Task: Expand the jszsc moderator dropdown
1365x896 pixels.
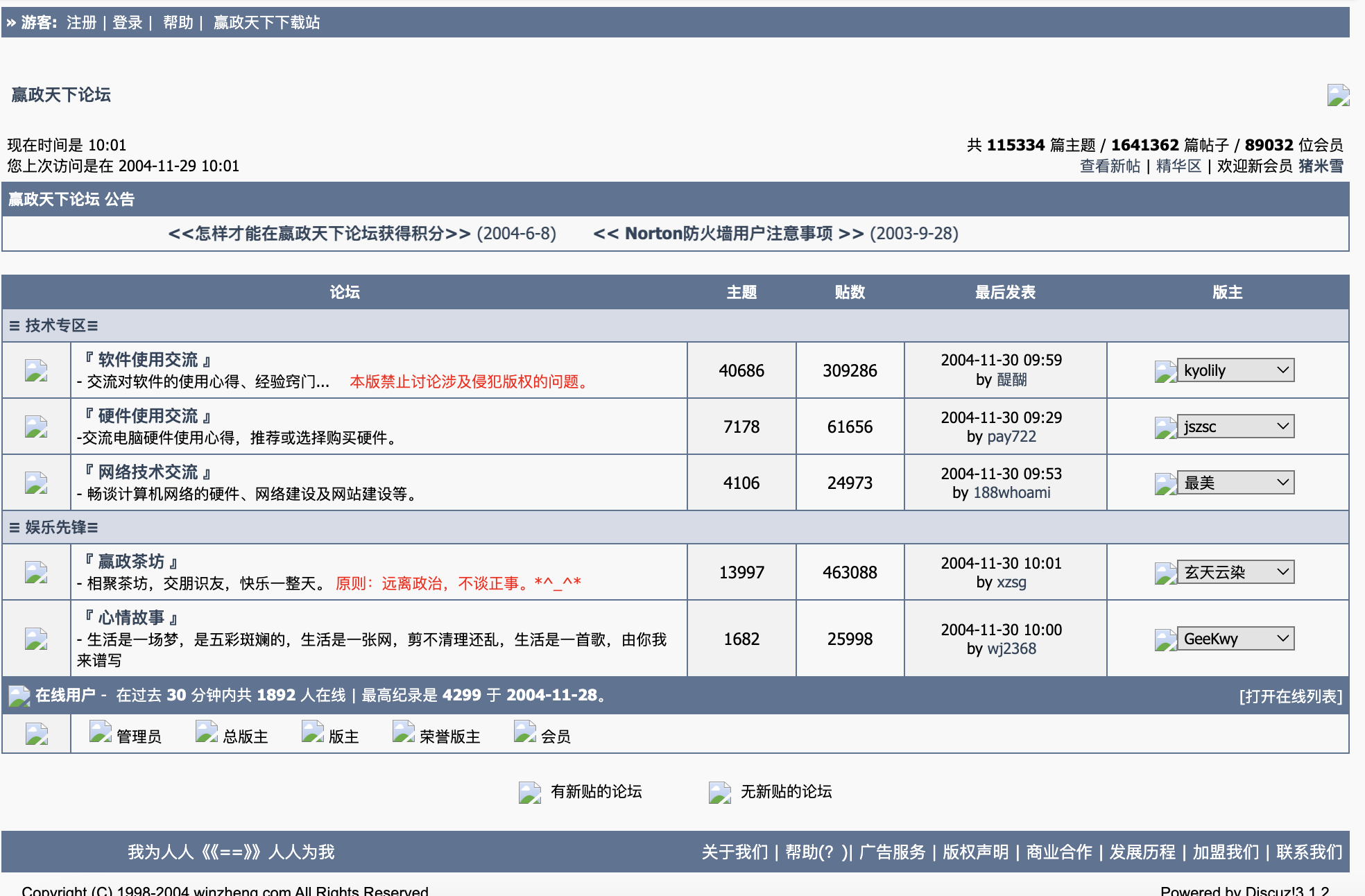Action: pyautogui.click(x=1235, y=427)
